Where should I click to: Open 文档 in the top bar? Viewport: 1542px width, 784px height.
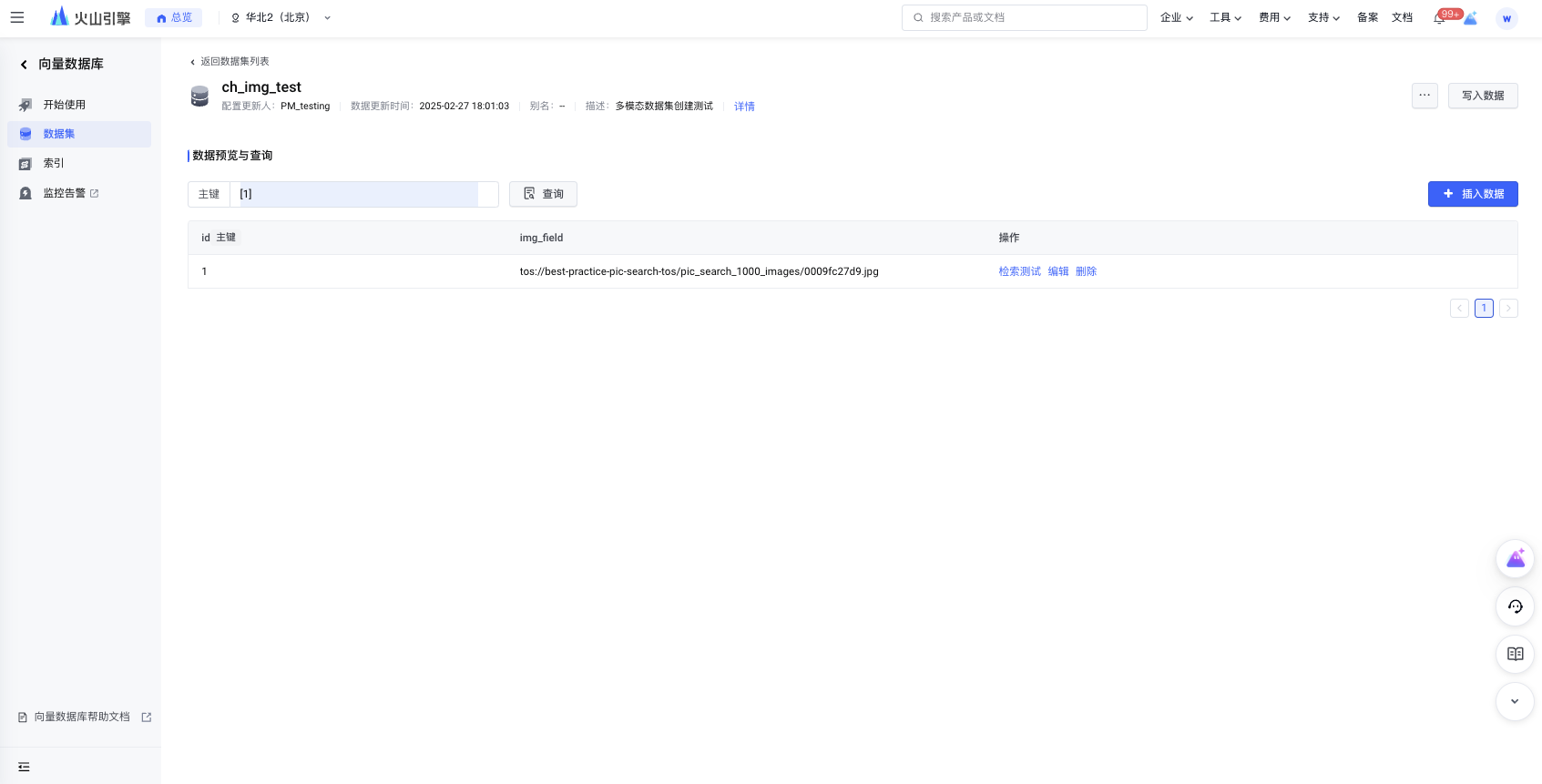(x=1402, y=17)
